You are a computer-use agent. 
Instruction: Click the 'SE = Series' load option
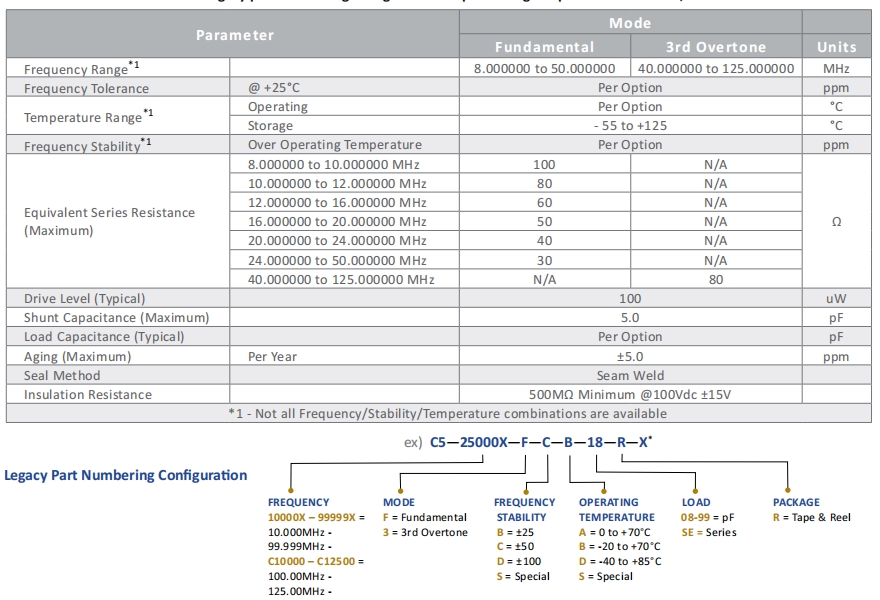(709, 532)
